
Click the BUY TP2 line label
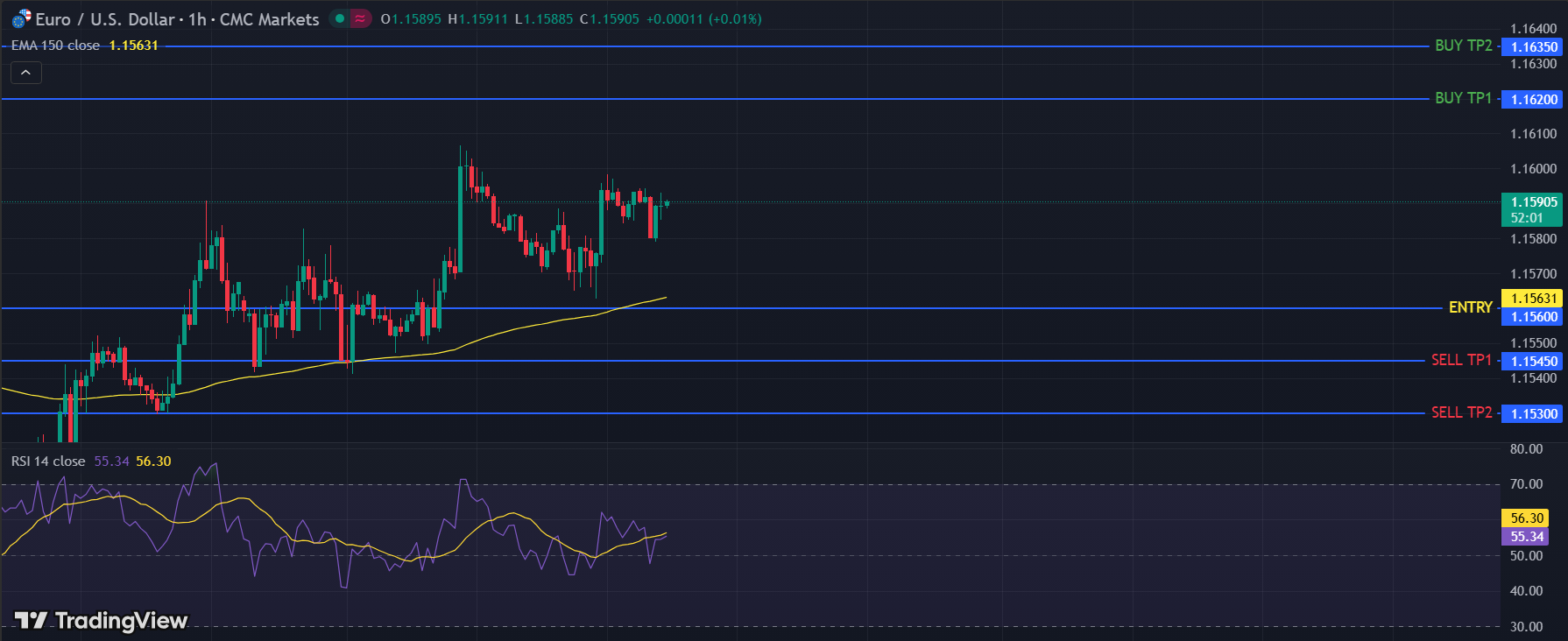1463,46
